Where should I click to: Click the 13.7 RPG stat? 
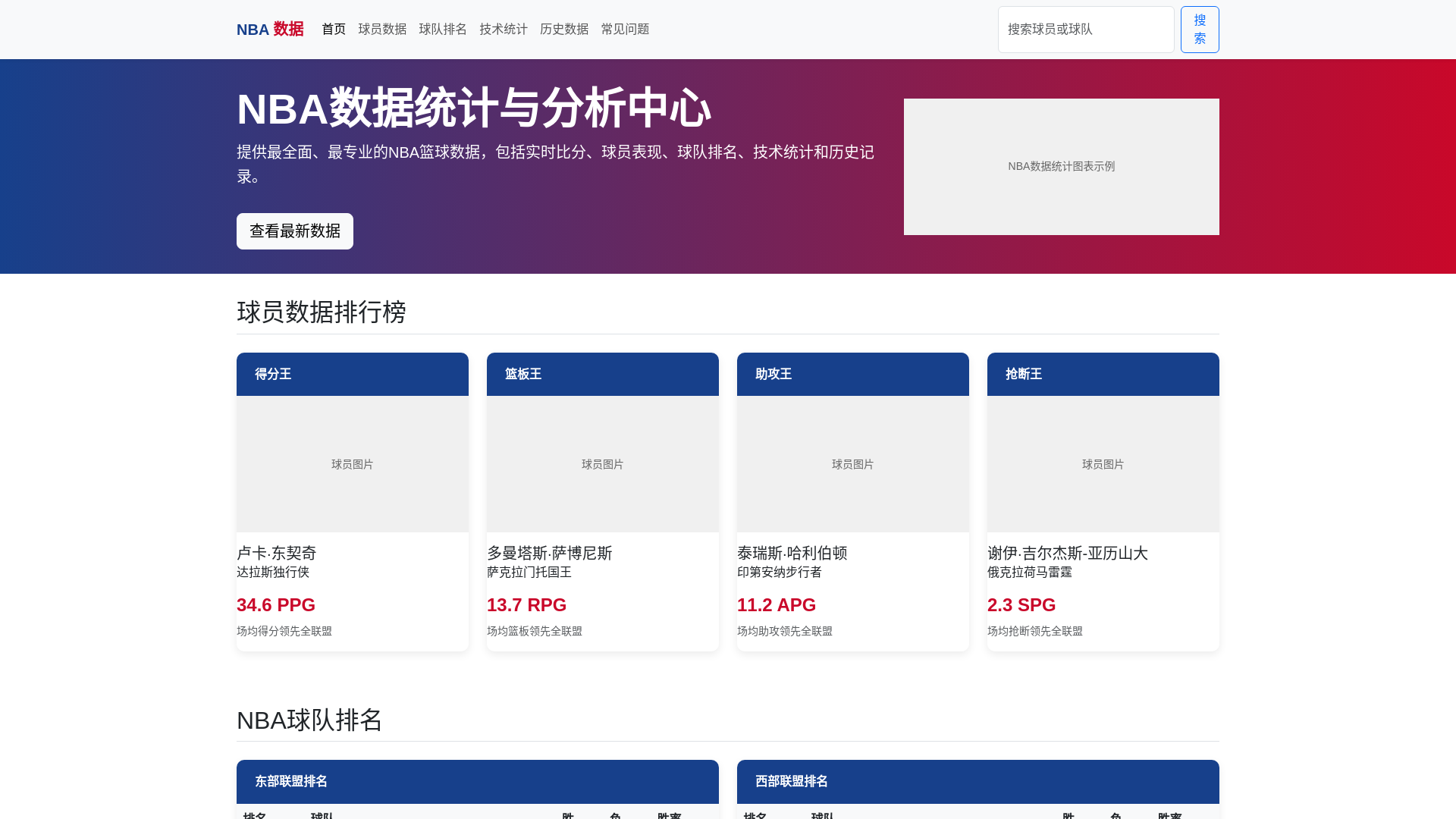coord(527,605)
